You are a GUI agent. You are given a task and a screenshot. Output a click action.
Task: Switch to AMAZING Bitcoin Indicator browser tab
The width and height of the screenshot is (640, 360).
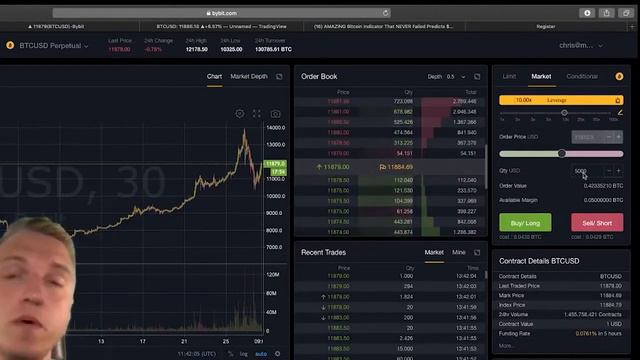tap(384, 27)
